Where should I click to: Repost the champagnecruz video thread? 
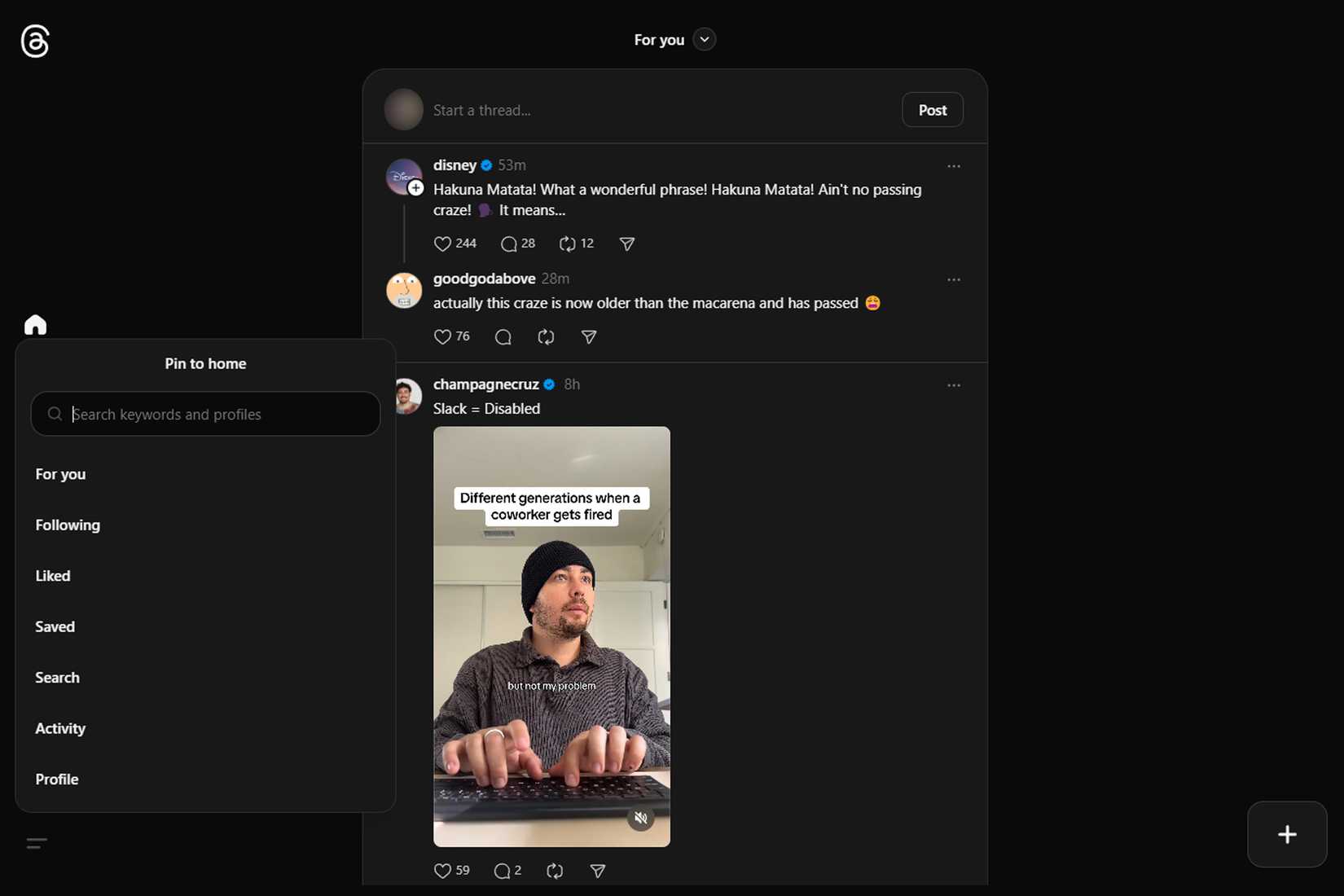click(555, 871)
